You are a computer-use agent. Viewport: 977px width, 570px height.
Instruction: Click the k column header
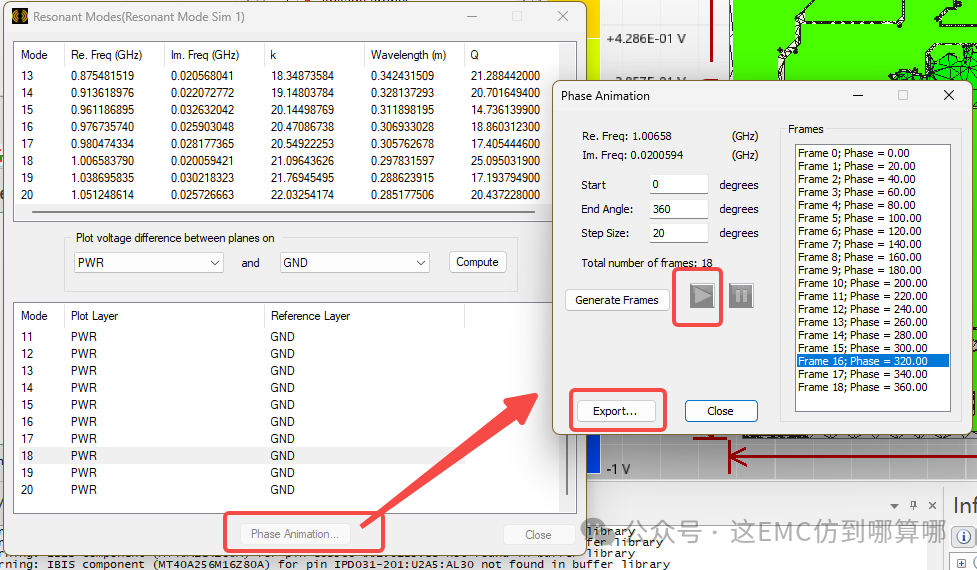314,55
